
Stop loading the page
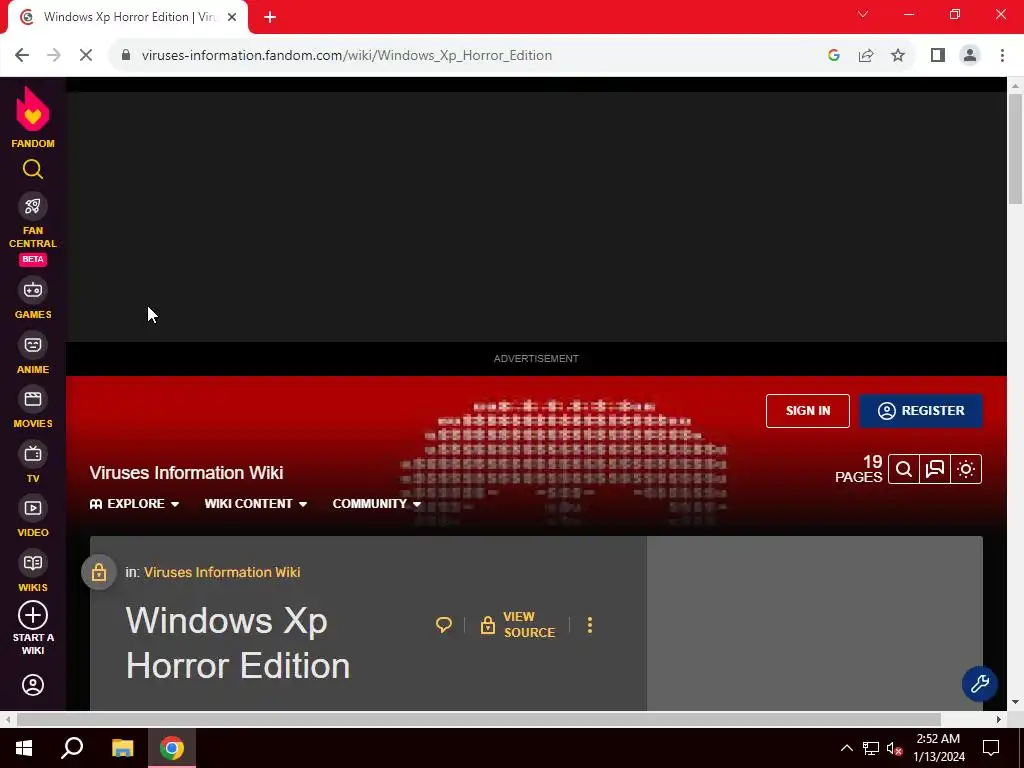86,56
